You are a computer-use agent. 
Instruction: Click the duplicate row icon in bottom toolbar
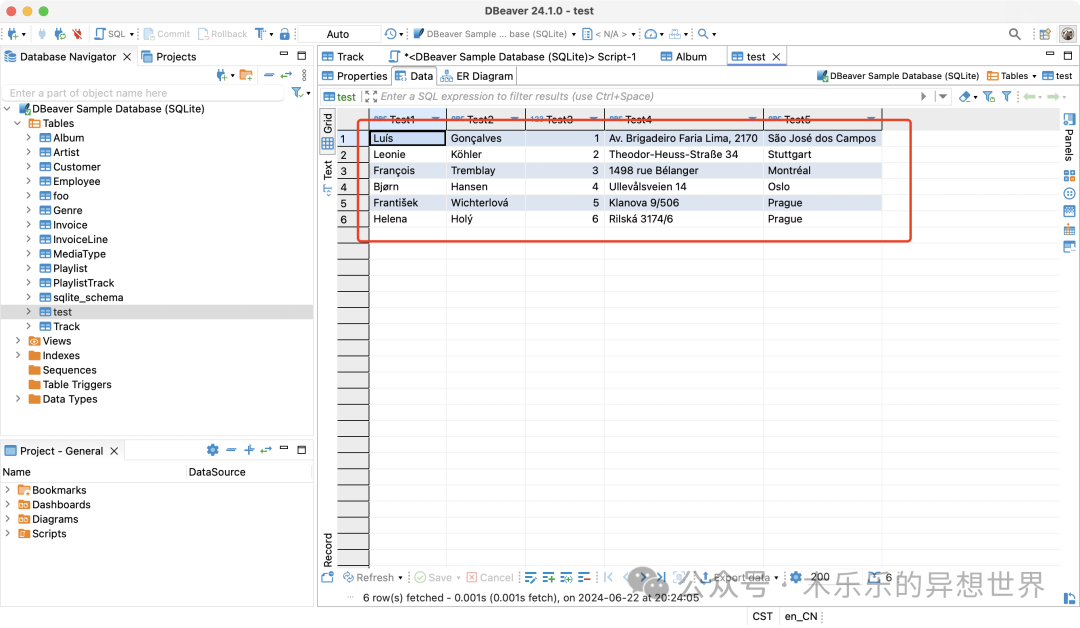(566, 577)
